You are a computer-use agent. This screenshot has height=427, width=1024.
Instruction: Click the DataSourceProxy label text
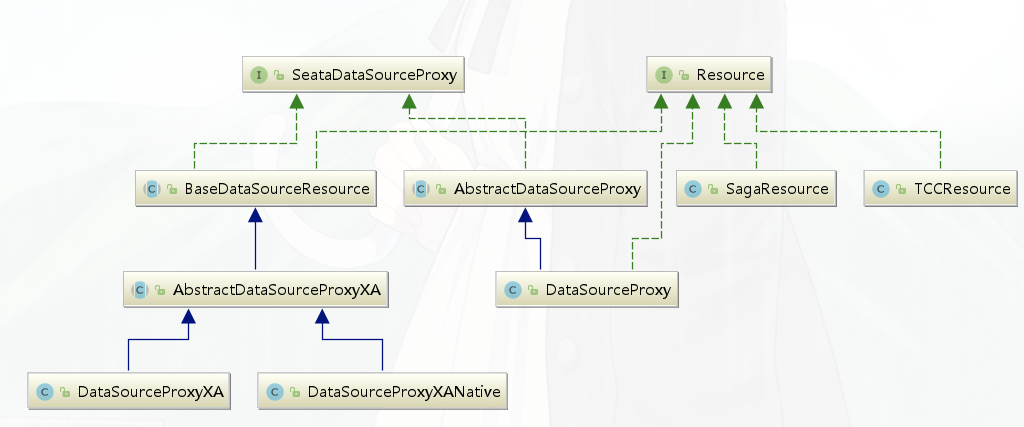(609, 291)
